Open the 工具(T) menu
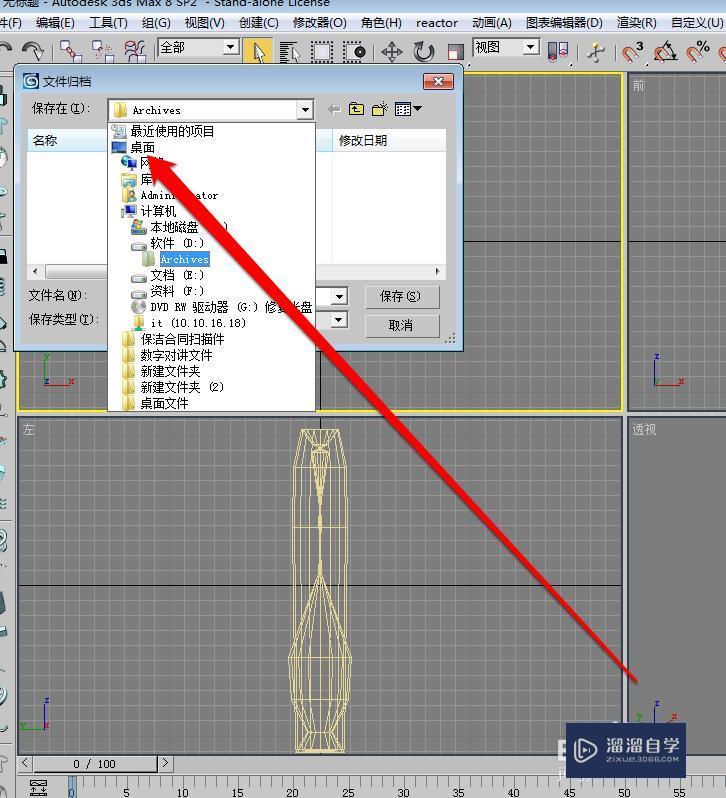The width and height of the screenshot is (726, 798). 108,23
